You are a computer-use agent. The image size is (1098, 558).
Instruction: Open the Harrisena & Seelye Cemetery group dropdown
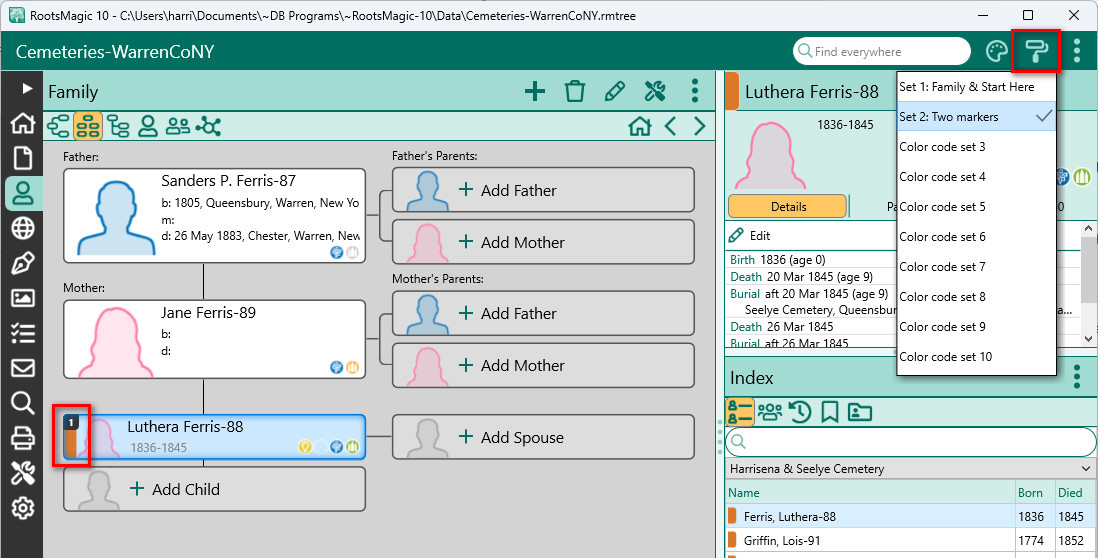(910, 468)
